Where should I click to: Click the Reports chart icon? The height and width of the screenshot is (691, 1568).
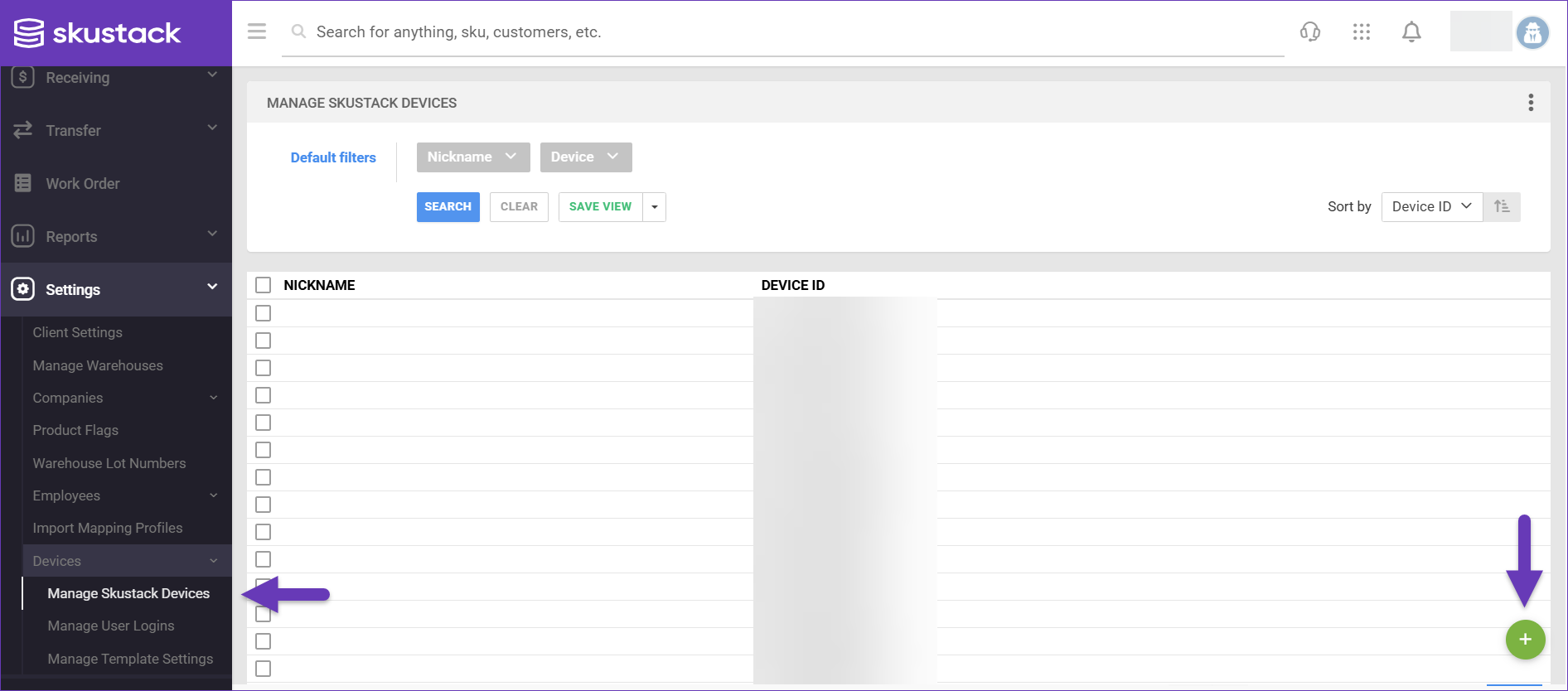(23, 236)
